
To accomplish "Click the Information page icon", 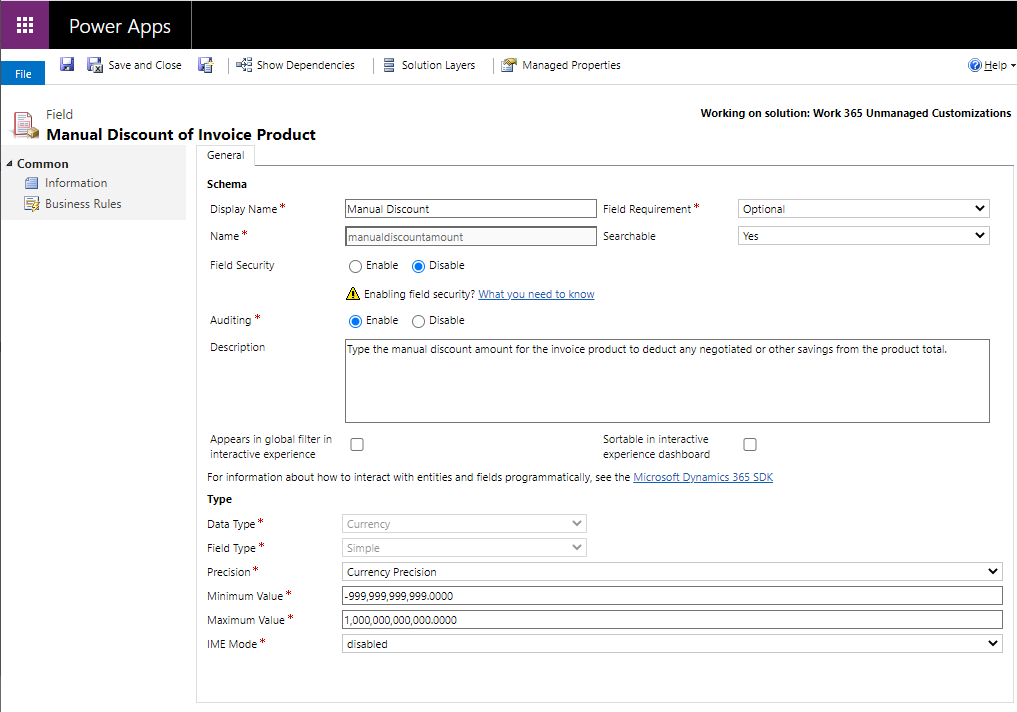I will [31, 184].
